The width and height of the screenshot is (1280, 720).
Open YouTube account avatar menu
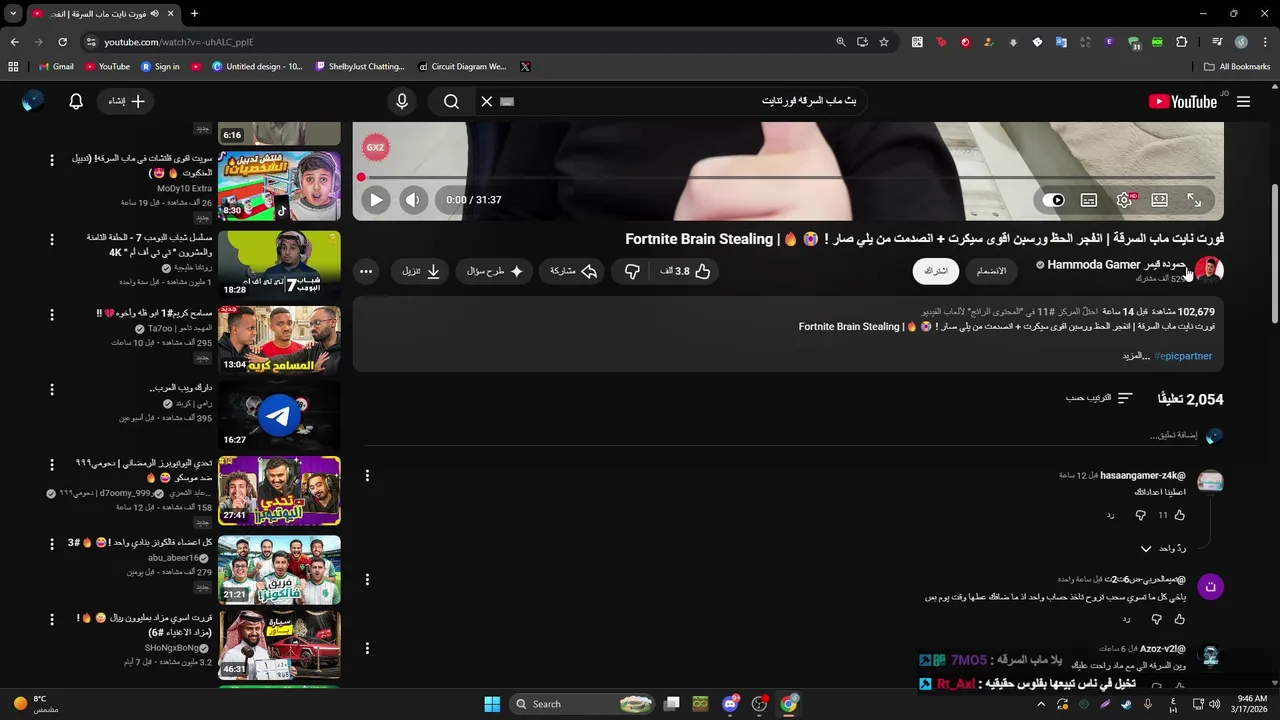tap(33, 101)
